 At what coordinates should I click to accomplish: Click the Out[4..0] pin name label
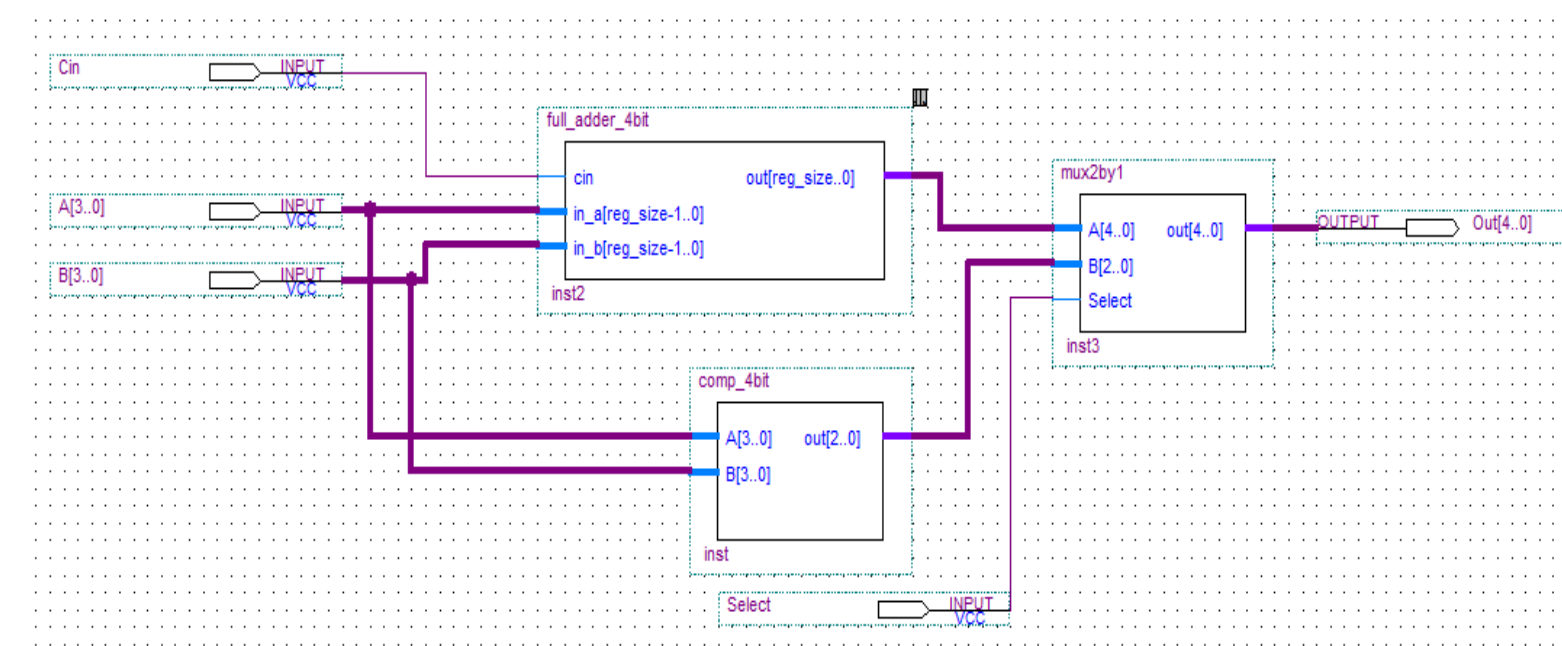click(x=1501, y=223)
